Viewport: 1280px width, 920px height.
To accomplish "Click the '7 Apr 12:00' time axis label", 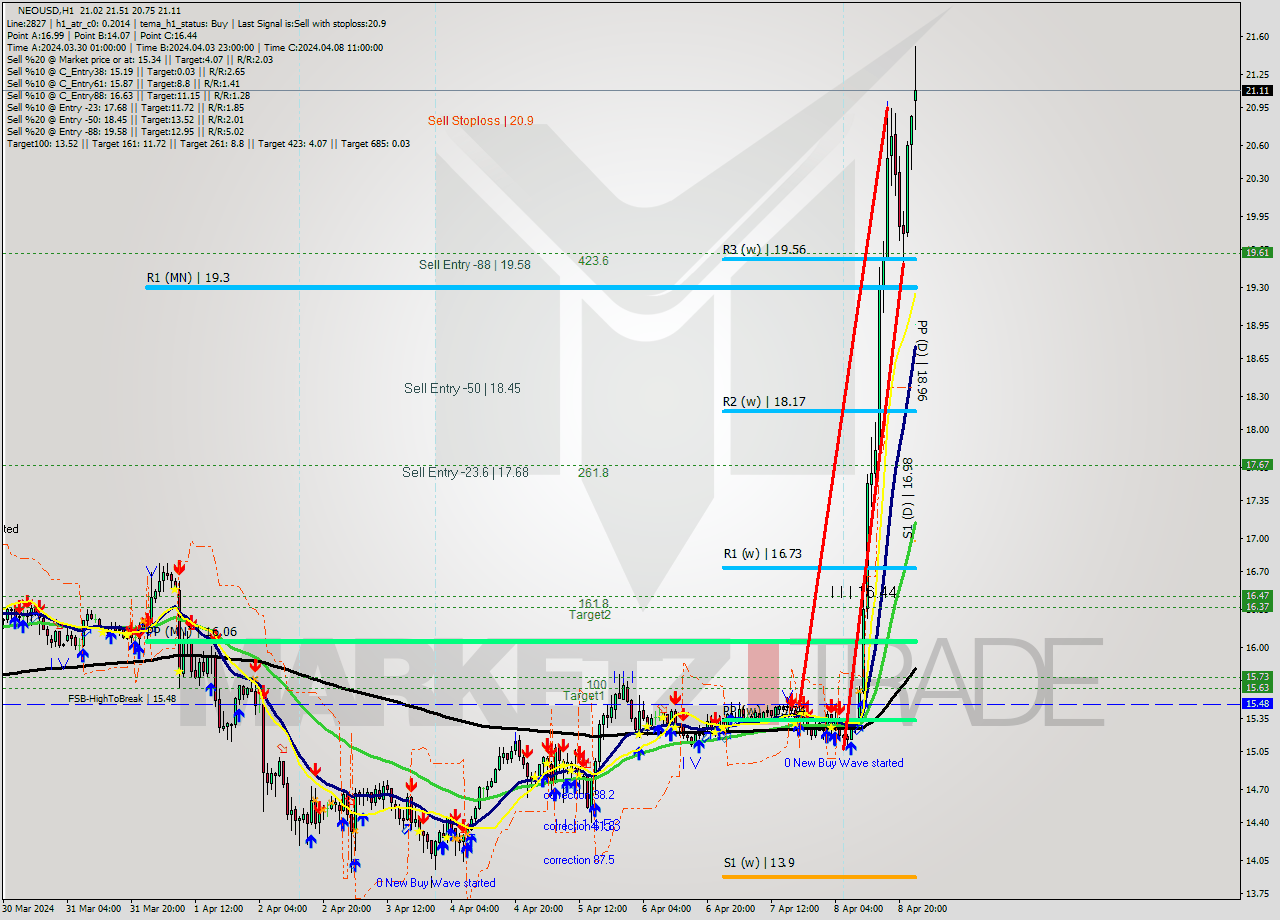I will click(794, 909).
